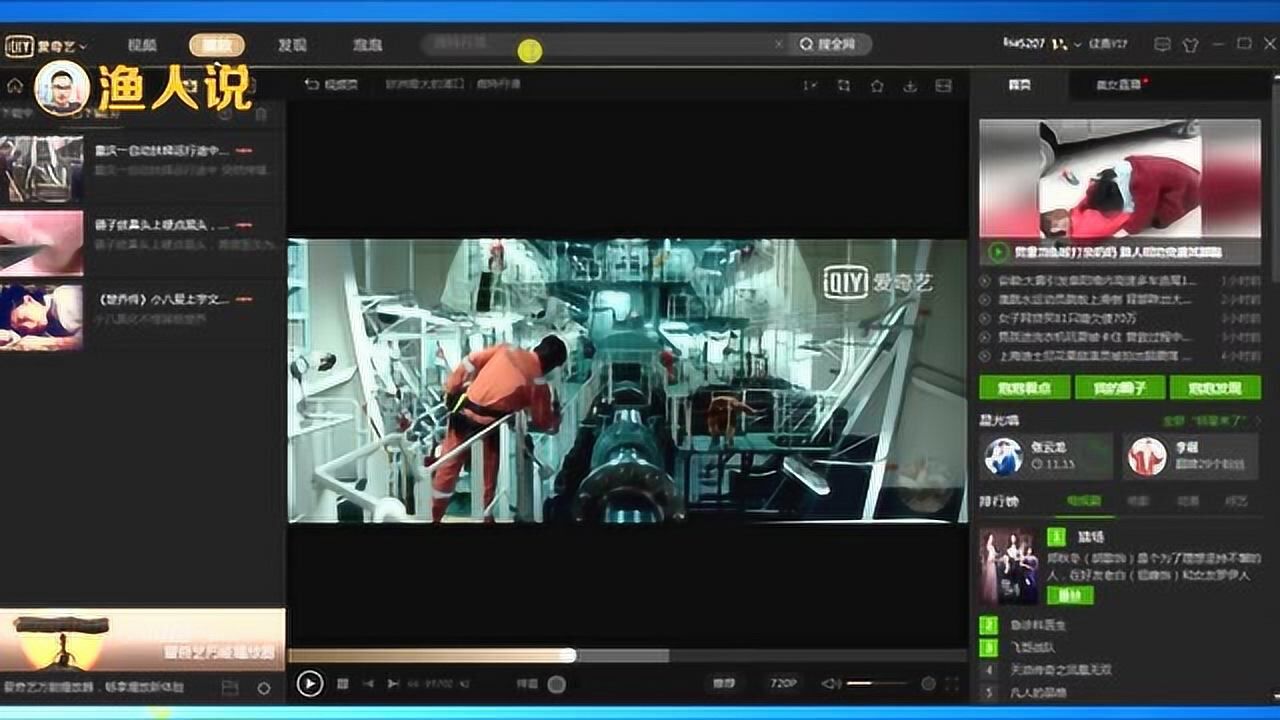Open the featured video thumbnail with red jacket
This screenshot has width=1280, height=720.
pos(1120,179)
